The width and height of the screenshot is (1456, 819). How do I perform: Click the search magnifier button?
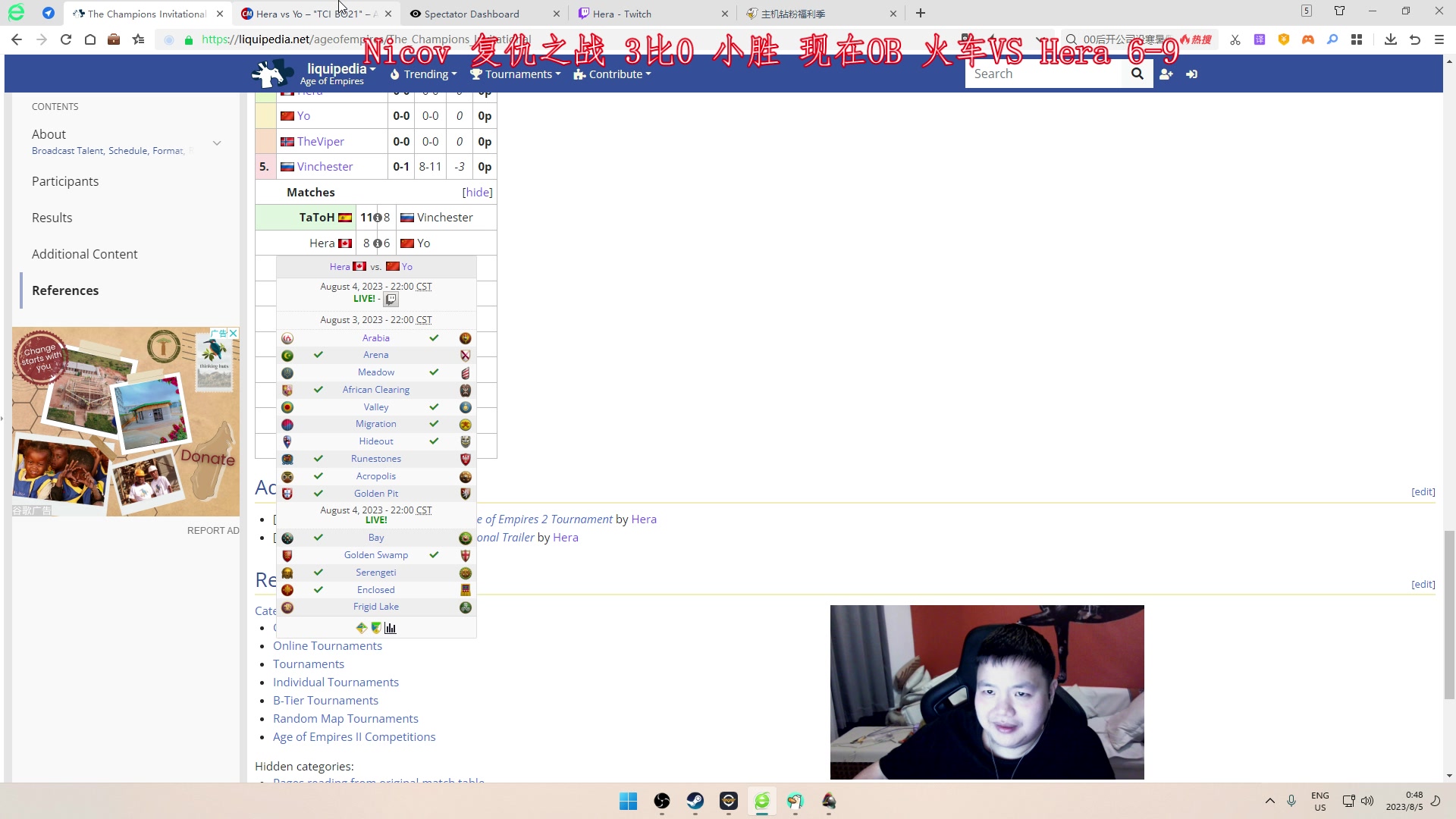click(1137, 74)
